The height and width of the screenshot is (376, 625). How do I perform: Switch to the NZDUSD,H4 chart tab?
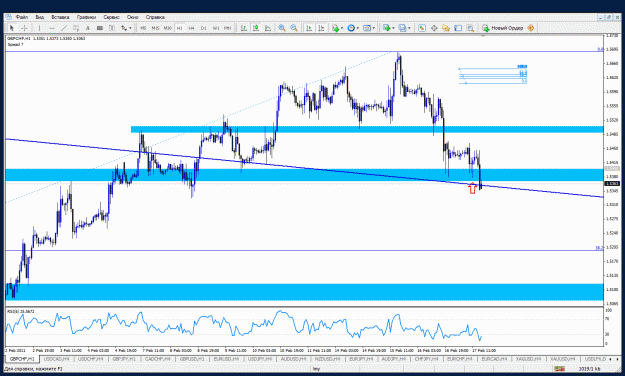pyautogui.click(x=328, y=359)
